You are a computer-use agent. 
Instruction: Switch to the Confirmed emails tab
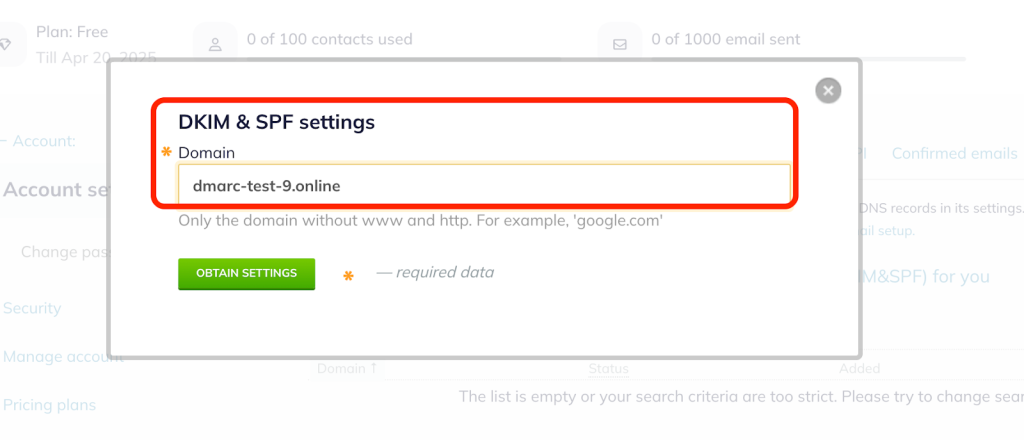[954, 153]
